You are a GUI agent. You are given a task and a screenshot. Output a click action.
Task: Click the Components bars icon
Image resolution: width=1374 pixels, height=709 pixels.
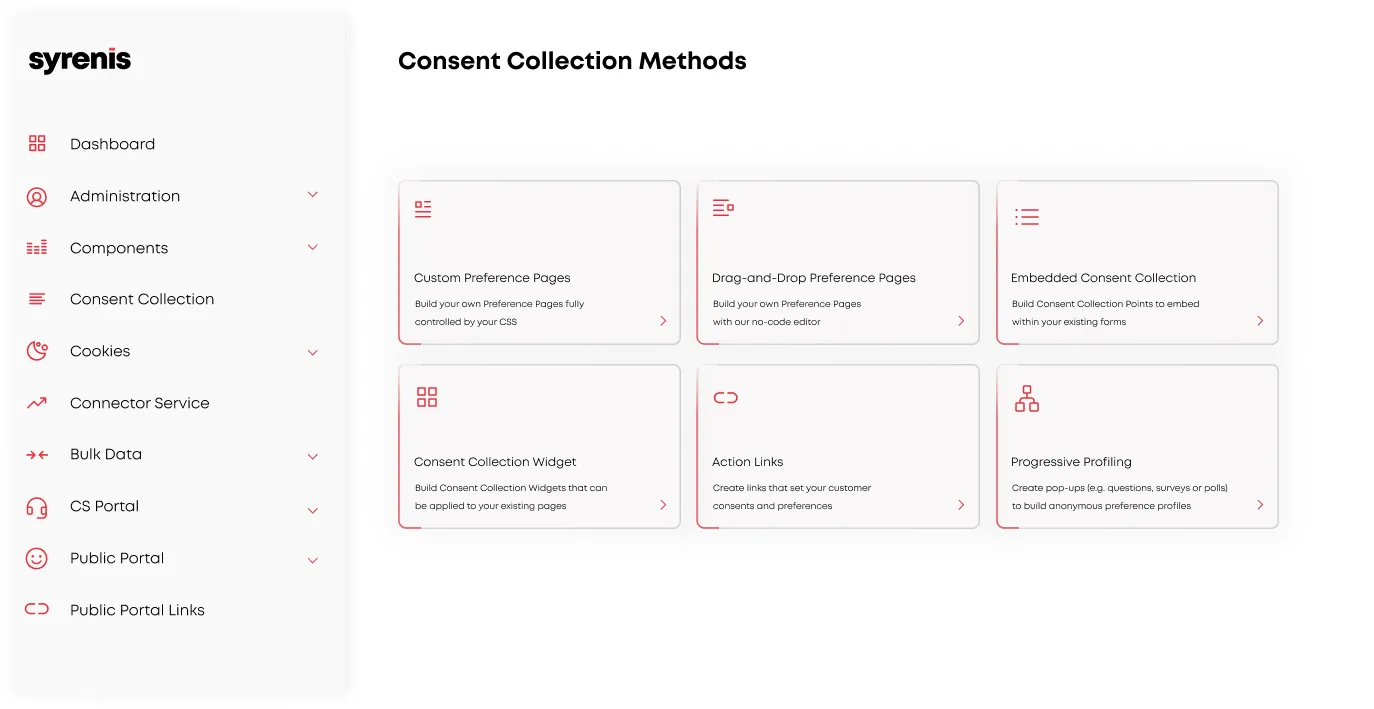[37, 248]
